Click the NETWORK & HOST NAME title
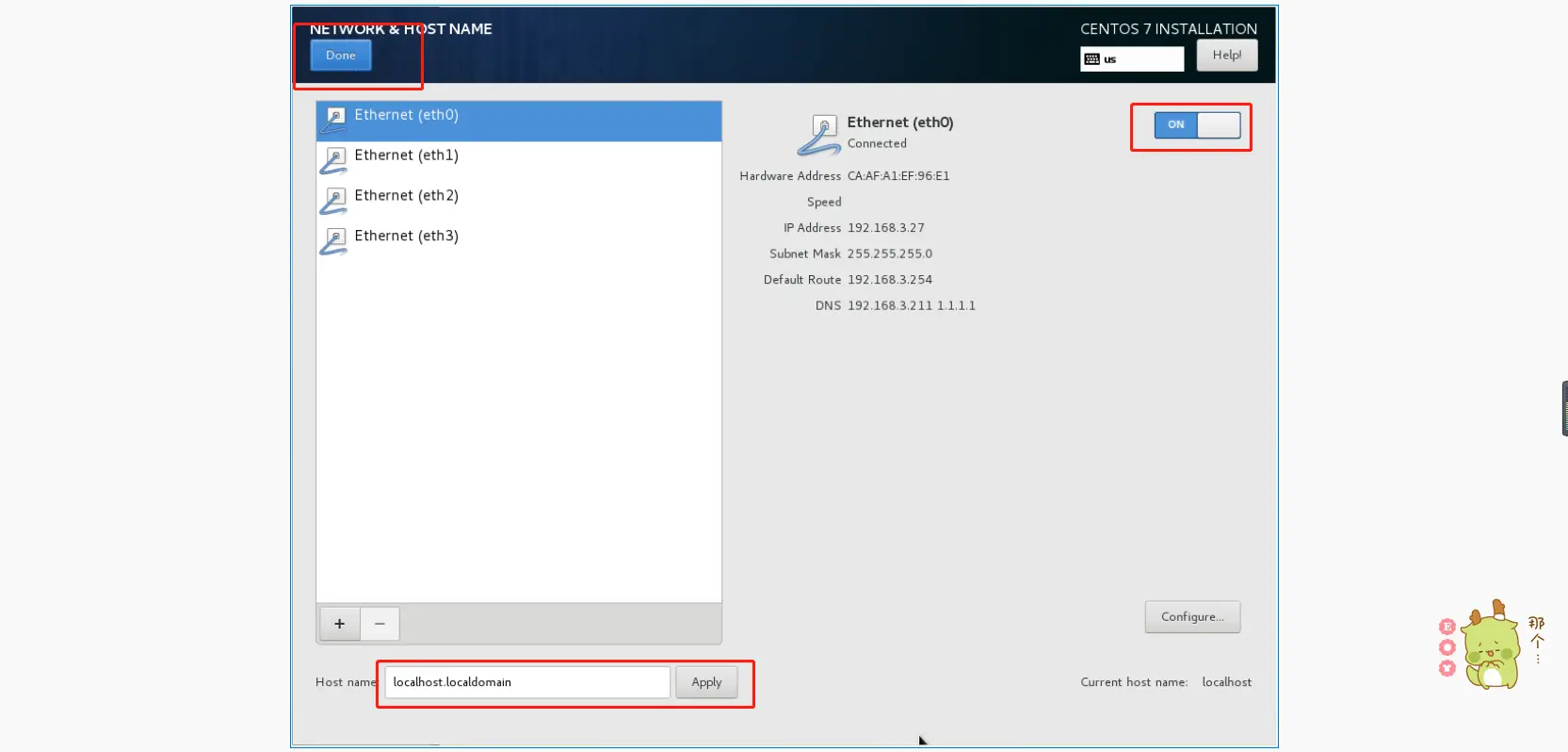This screenshot has width=1568, height=752. pyautogui.click(x=401, y=29)
